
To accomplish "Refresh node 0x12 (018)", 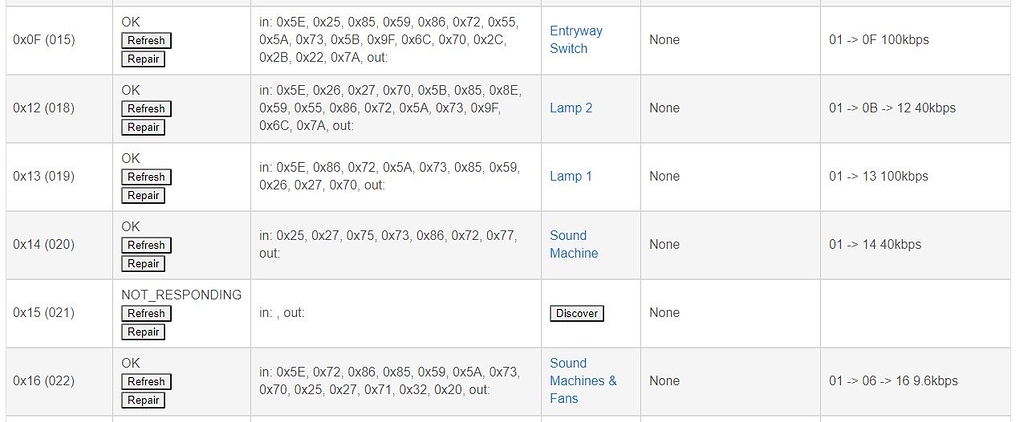I will tap(146, 108).
